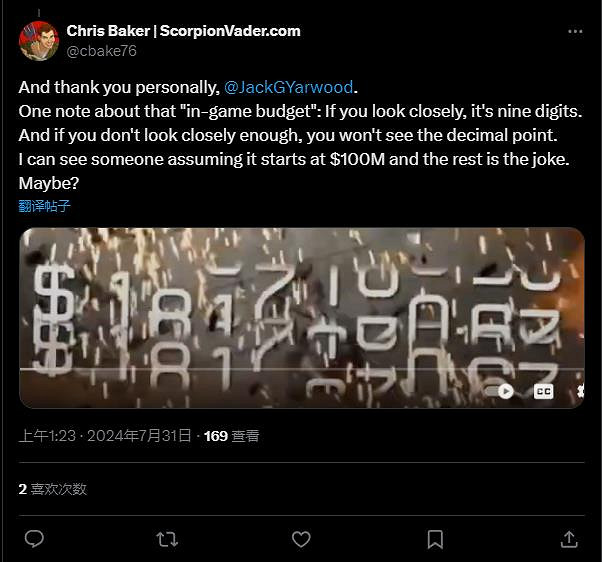This screenshot has height=562, width=602.
Task: Open the share upload icon
Action: (x=569, y=539)
